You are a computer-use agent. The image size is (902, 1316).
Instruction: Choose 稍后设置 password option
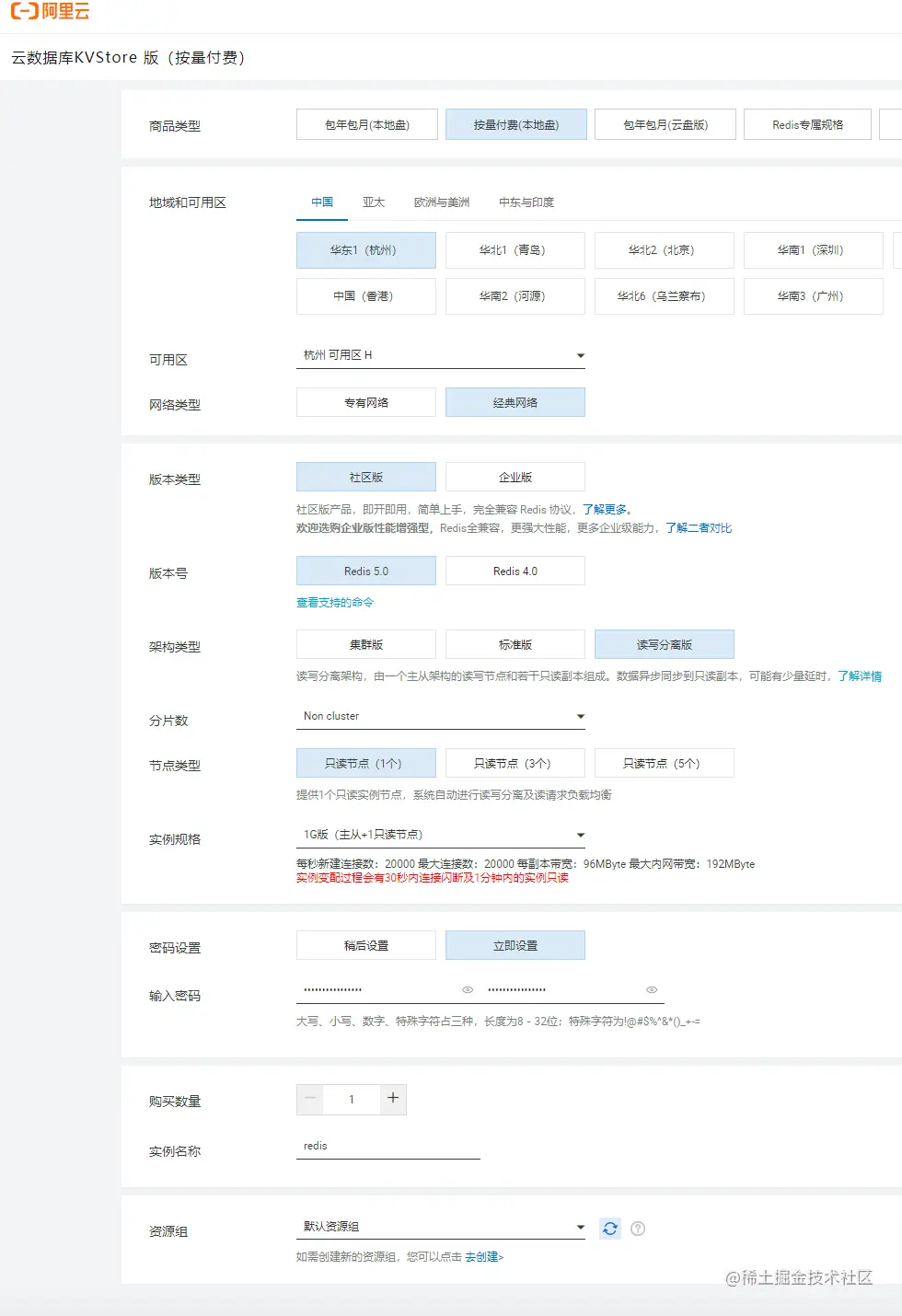[366, 945]
